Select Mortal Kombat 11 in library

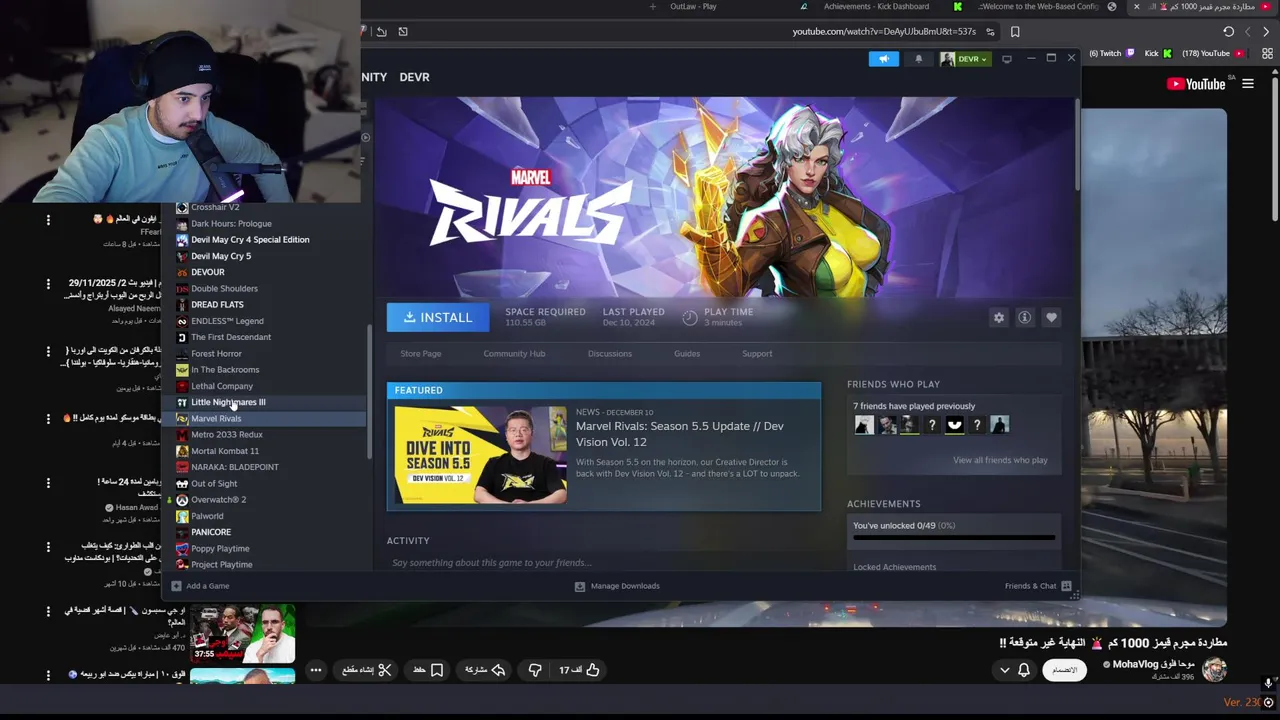pos(225,451)
